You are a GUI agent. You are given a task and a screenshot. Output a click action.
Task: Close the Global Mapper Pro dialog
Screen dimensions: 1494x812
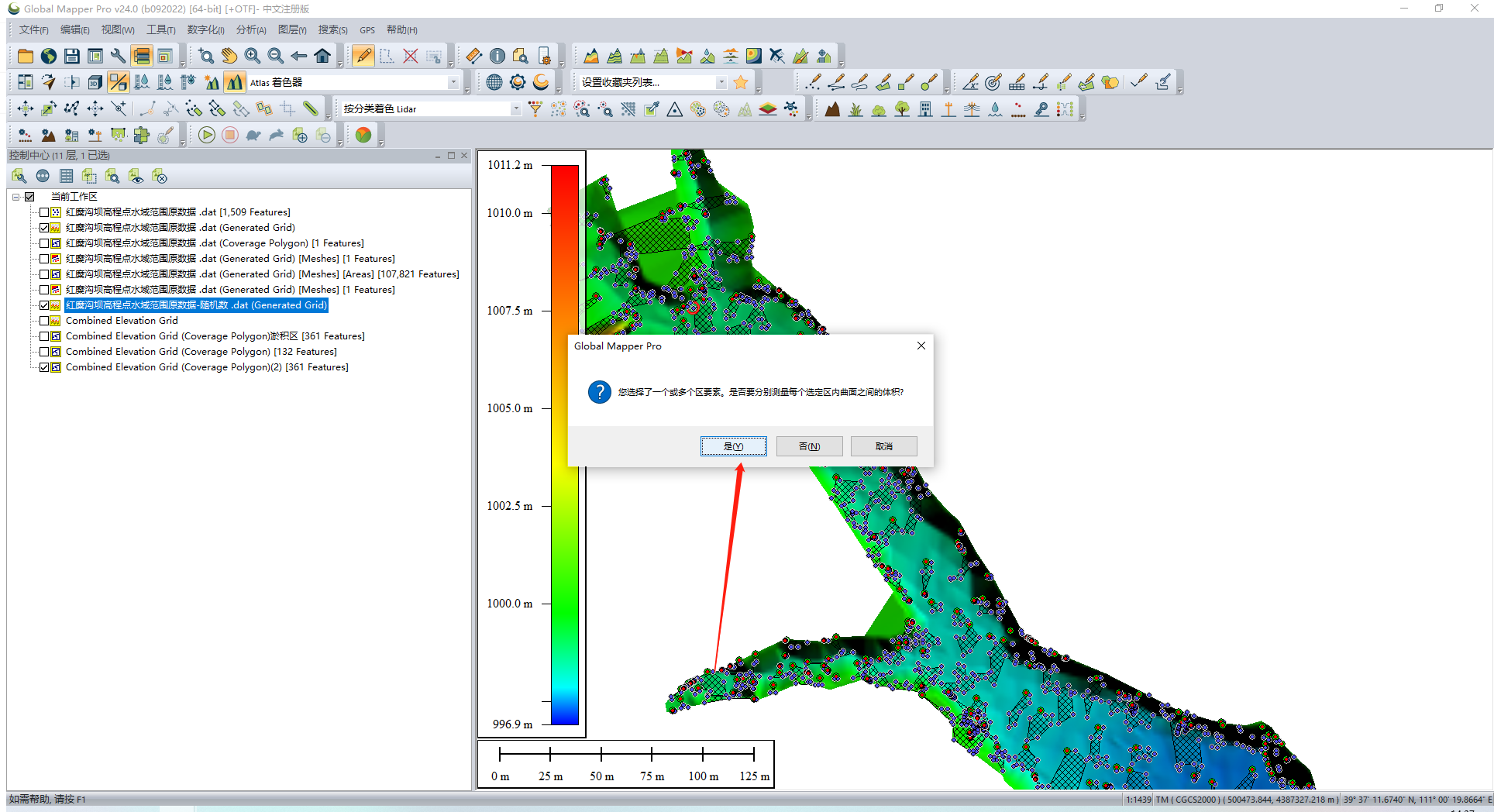(x=921, y=346)
